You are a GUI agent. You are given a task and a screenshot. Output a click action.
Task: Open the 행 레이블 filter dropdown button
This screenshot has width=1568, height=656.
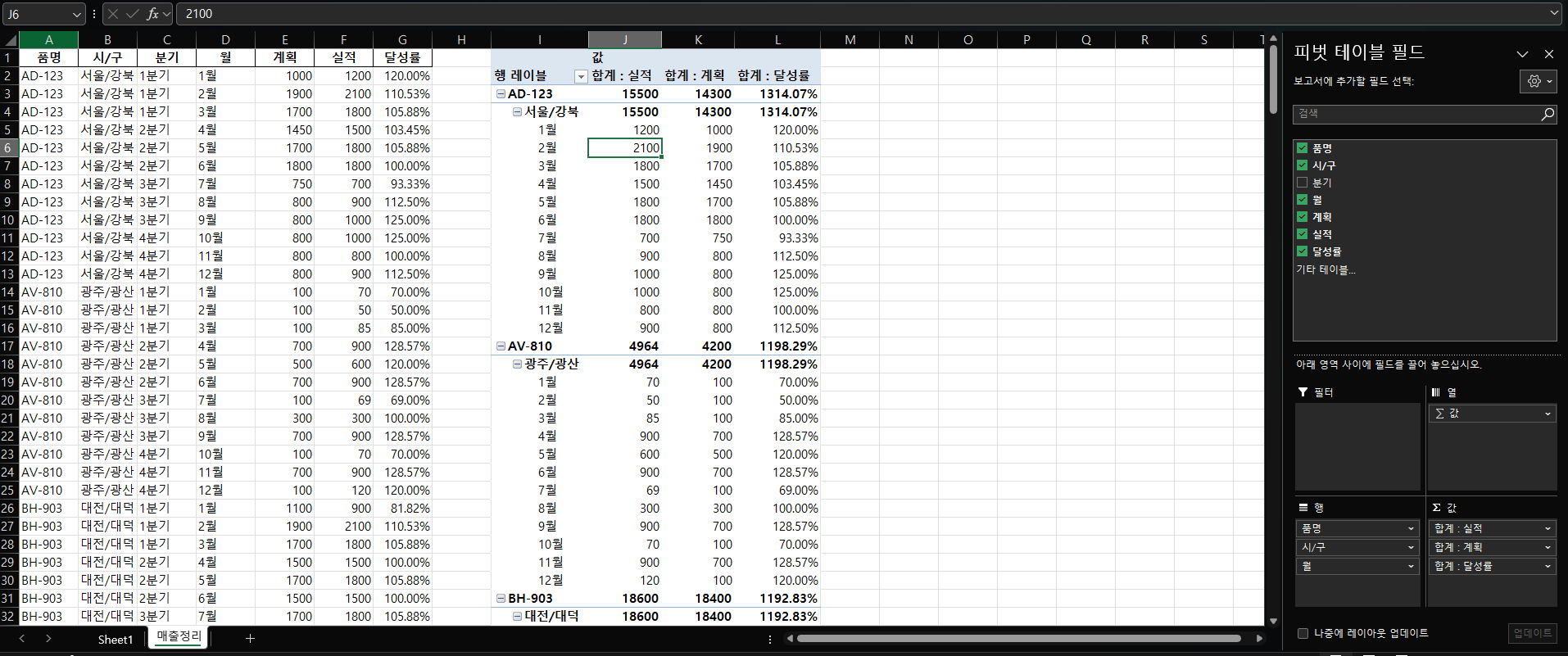(x=581, y=76)
